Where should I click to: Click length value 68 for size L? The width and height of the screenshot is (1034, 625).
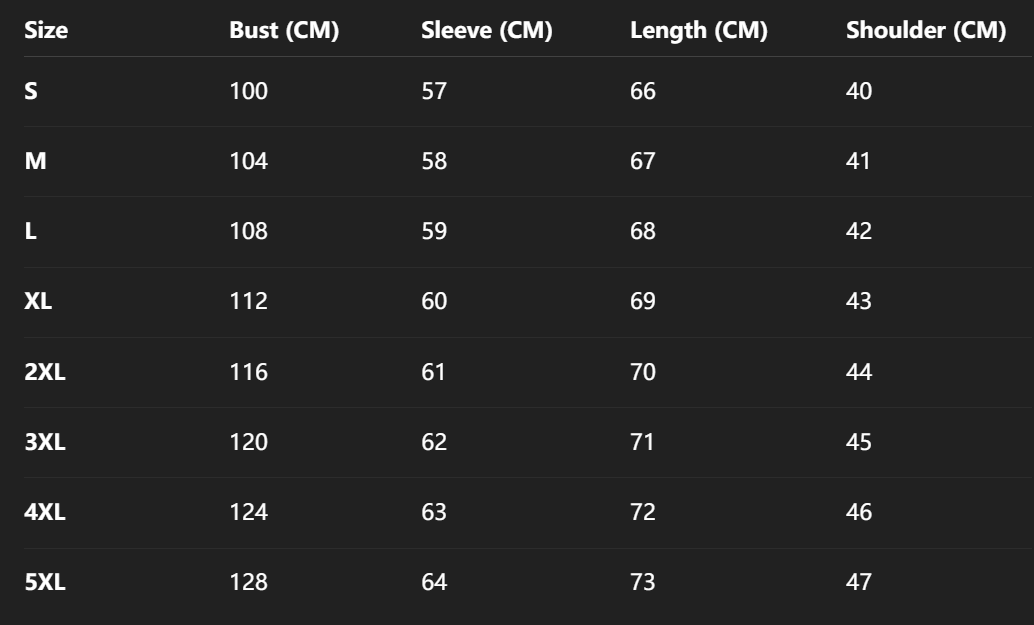pyautogui.click(x=643, y=231)
